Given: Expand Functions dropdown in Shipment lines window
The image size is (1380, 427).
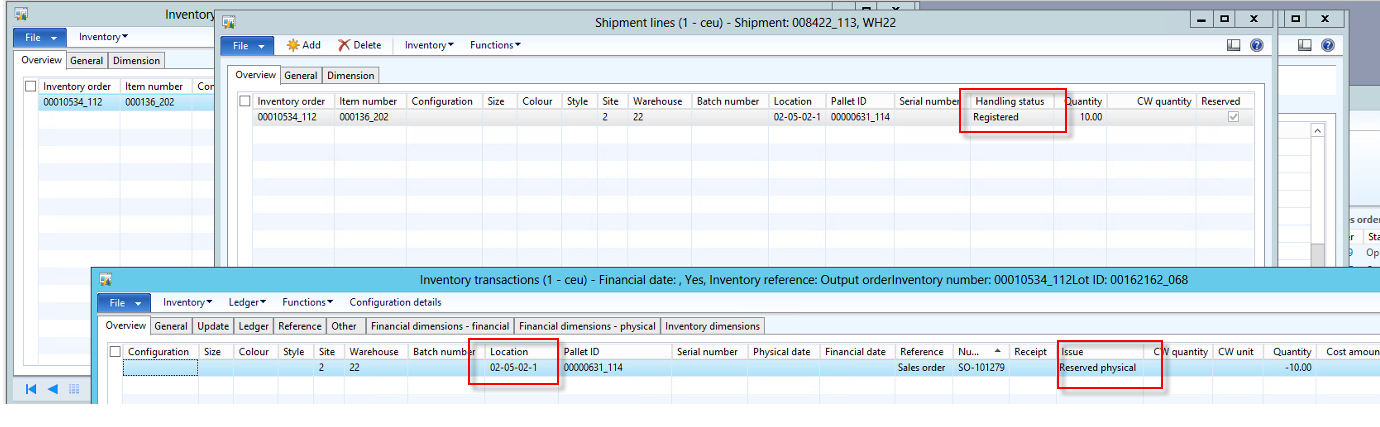Looking at the screenshot, I should (494, 45).
